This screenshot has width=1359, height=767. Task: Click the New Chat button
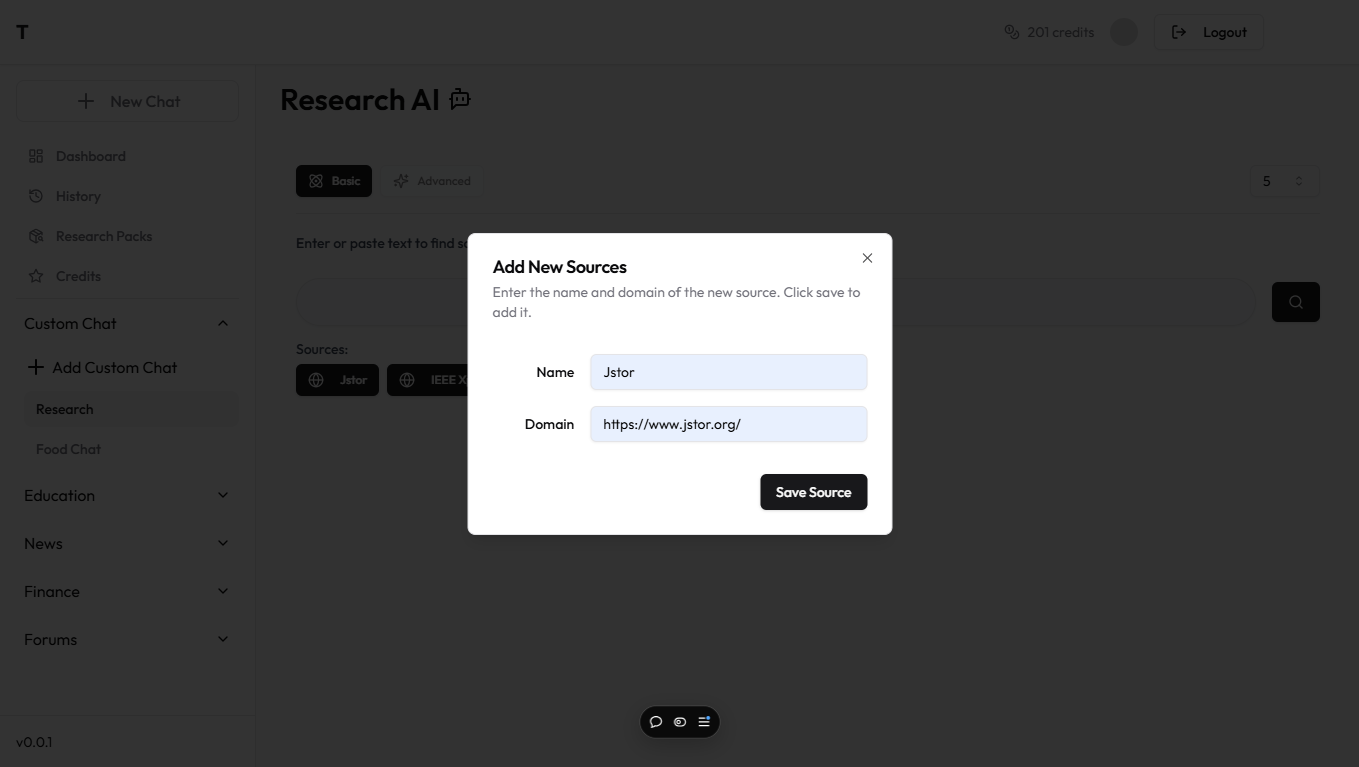click(x=128, y=101)
